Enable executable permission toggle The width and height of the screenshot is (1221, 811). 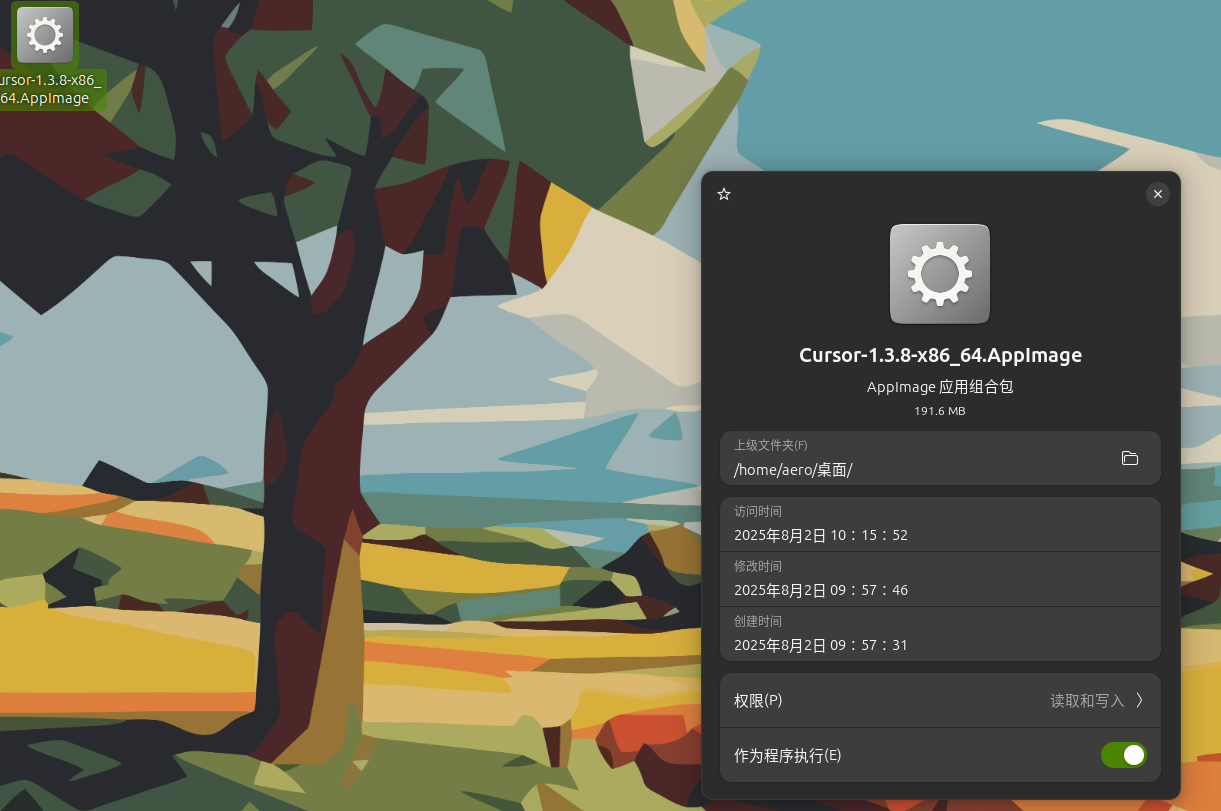click(1123, 755)
